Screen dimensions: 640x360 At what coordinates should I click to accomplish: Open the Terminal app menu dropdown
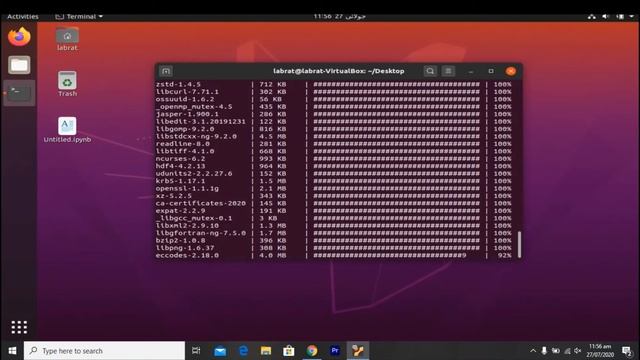tap(79, 16)
